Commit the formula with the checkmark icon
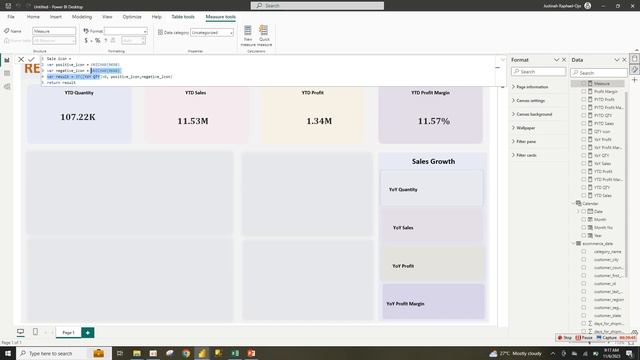640x360 pixels. 31,60
